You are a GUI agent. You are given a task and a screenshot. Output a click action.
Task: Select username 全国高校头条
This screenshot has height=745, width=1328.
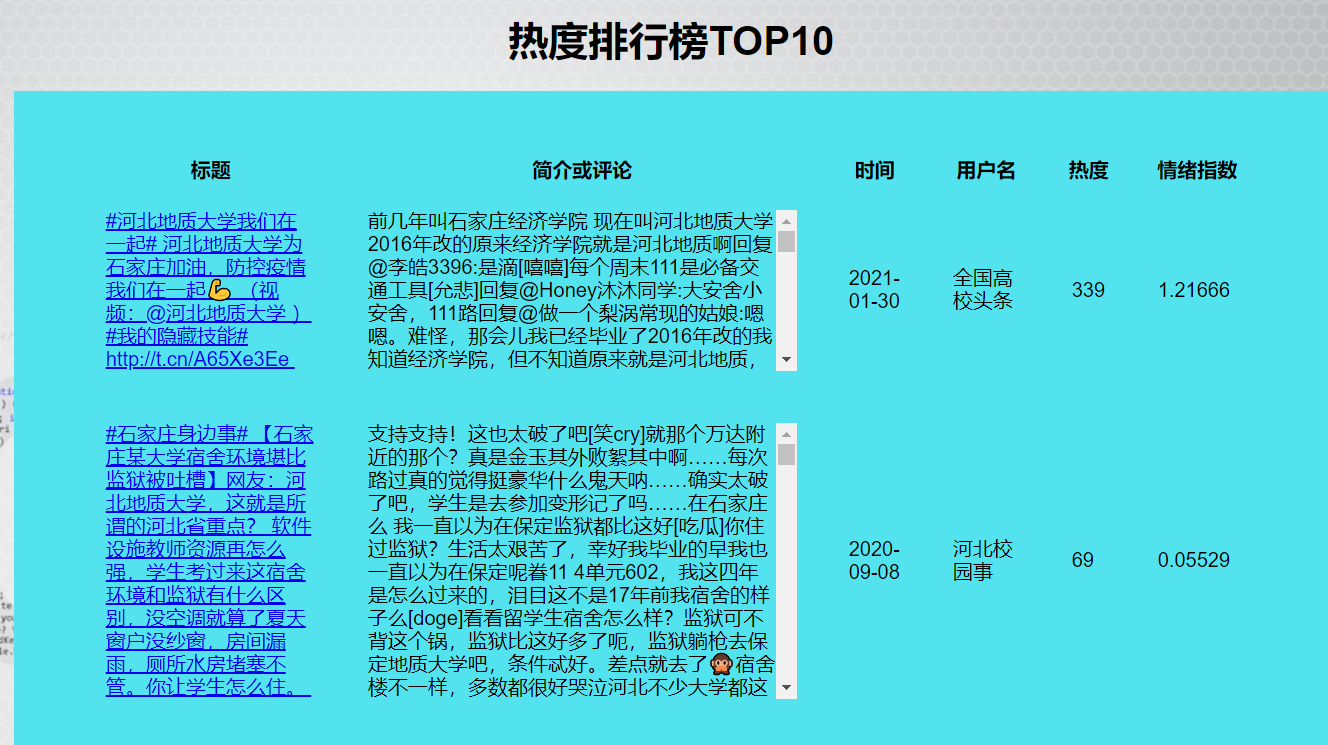(983, 290)
